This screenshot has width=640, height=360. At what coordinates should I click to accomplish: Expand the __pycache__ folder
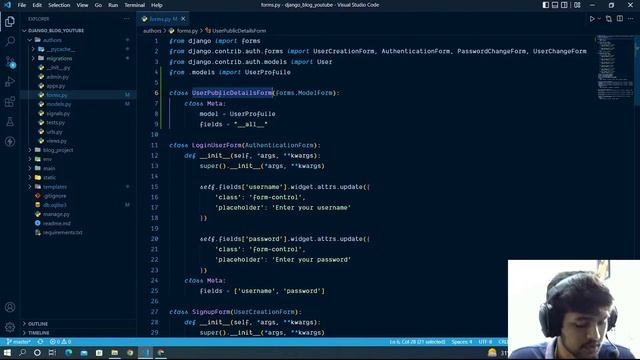pos(60,49)
